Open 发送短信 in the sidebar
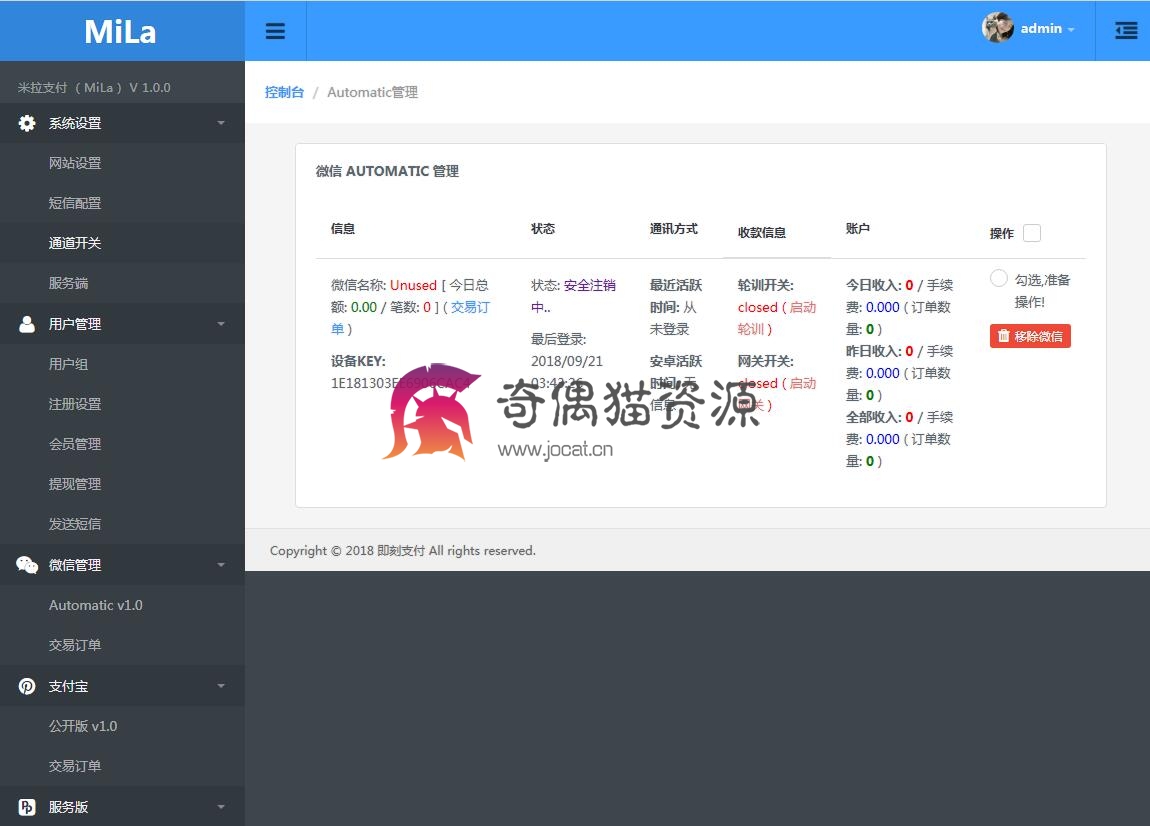Viewport: 1150px width, 826px height. [75, 524]
